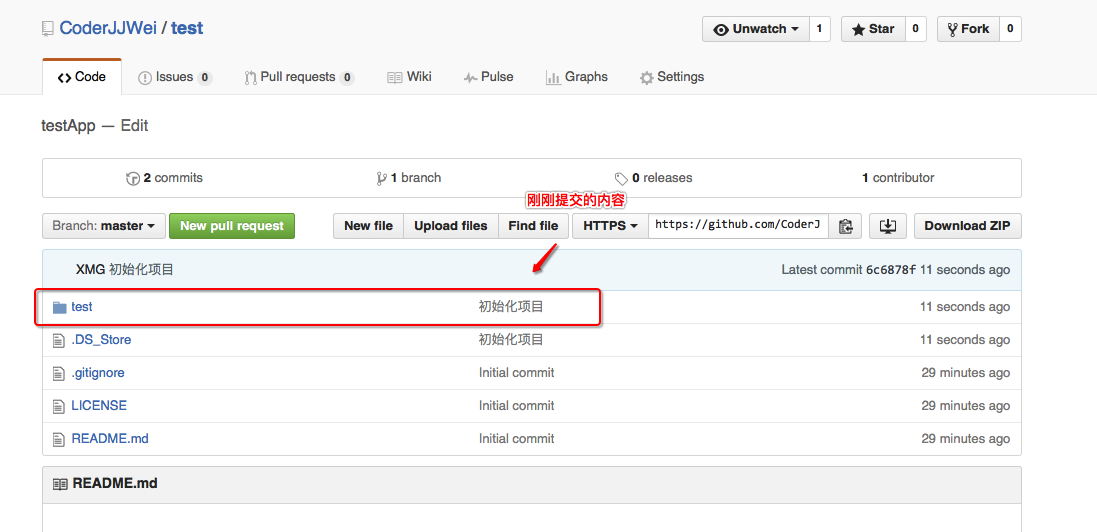Click the New pull request button

tap(232, 226)
